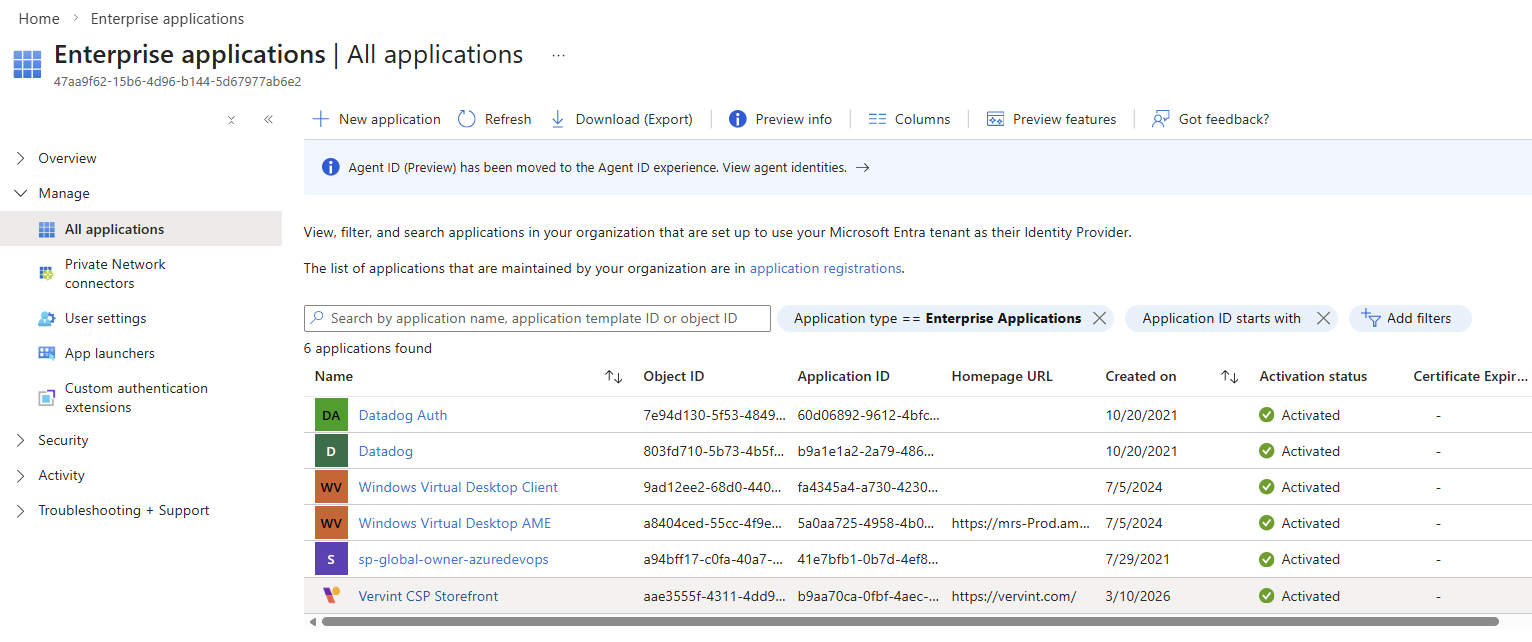
Task: Open User settings from the sidebar
Action: 106,317
